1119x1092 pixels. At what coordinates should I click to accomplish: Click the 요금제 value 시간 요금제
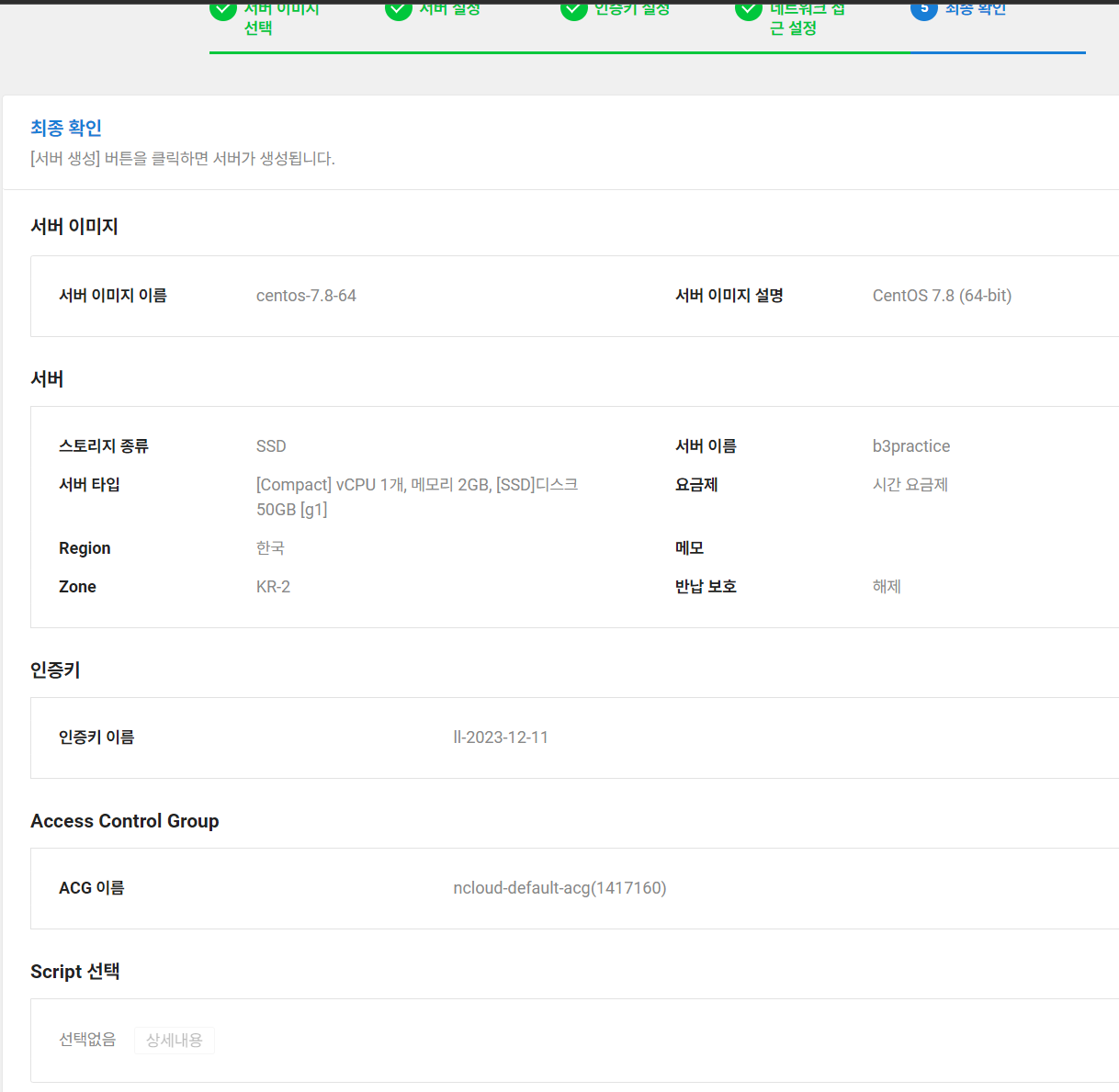point(910,484)
